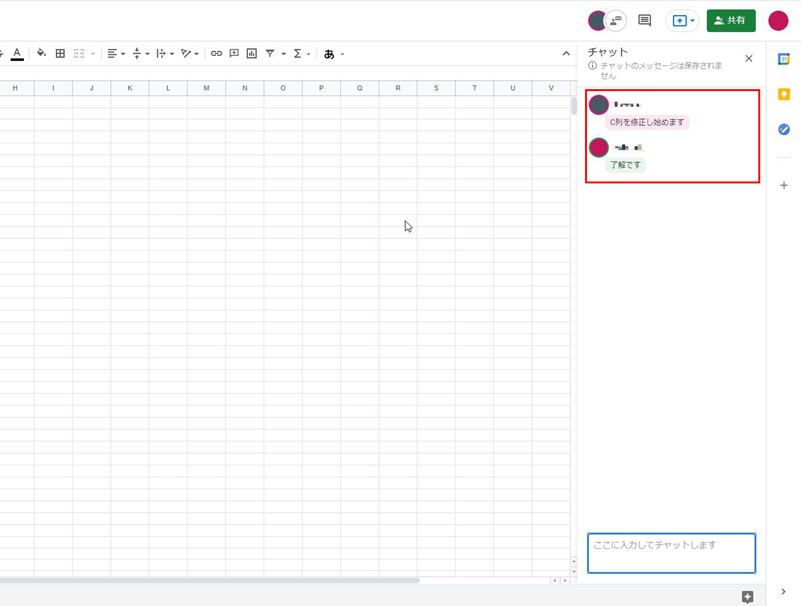801x606 pixels.
Task: Open Google Calendar in the side panel
Action: 784,59
